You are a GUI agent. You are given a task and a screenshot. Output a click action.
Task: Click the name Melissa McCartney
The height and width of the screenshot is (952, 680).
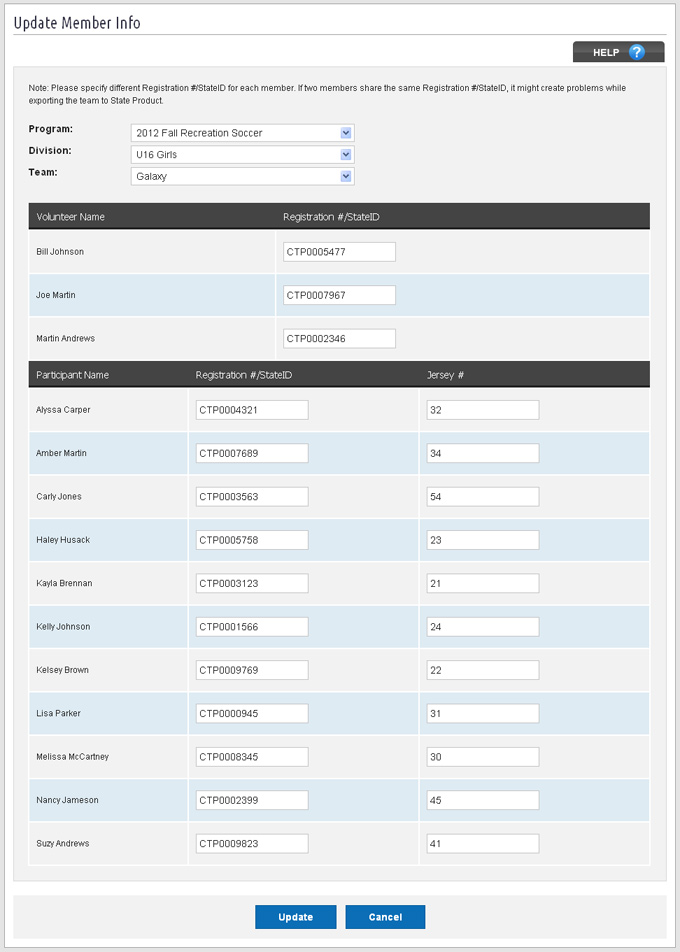coord(73,757)
